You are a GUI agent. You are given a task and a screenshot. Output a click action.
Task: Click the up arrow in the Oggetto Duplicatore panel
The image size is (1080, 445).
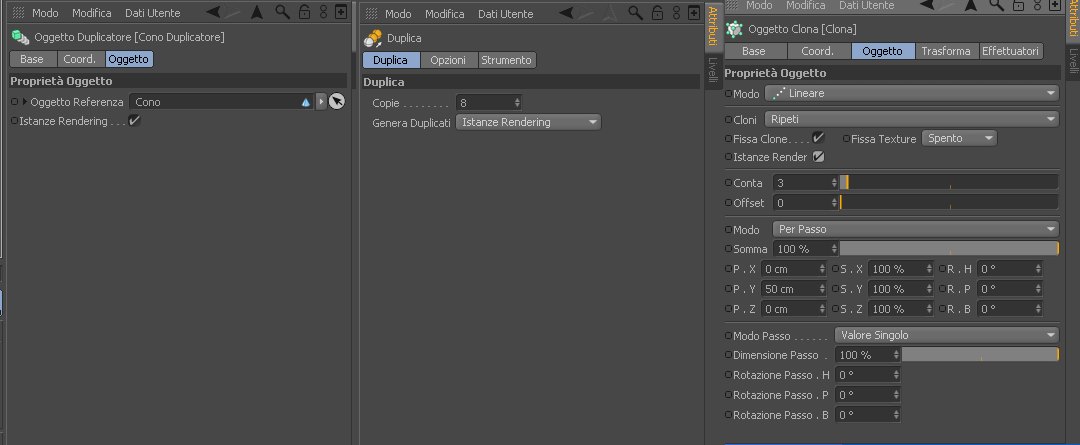(x=256, y=12)
